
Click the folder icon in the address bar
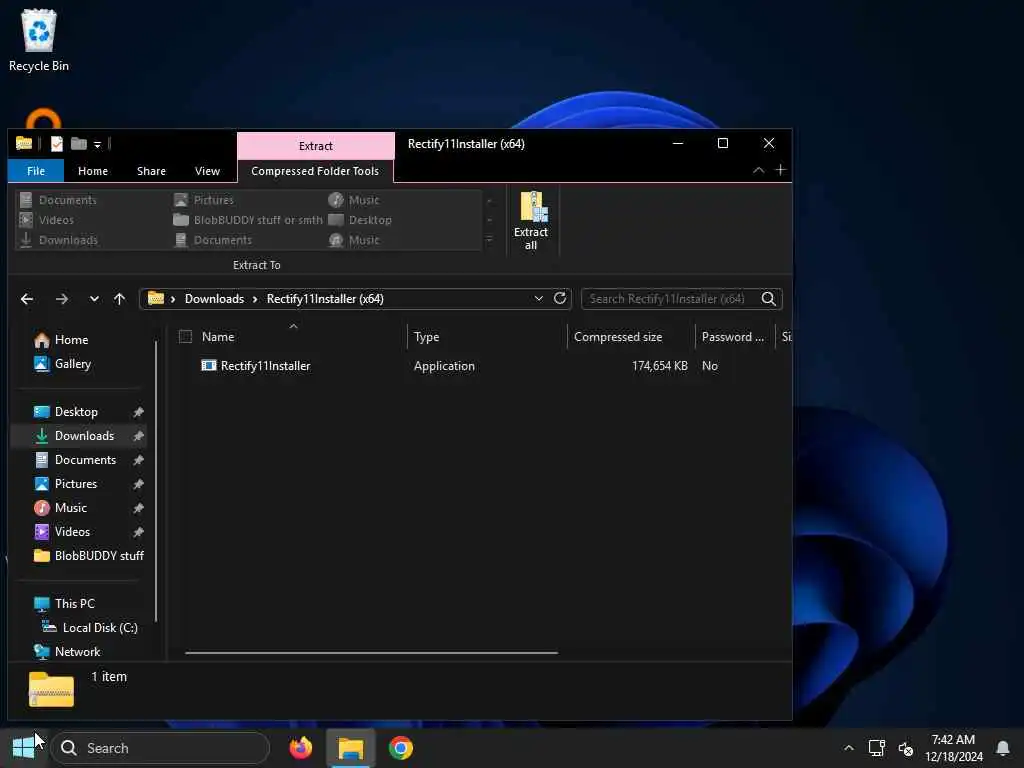click(155, 298)
